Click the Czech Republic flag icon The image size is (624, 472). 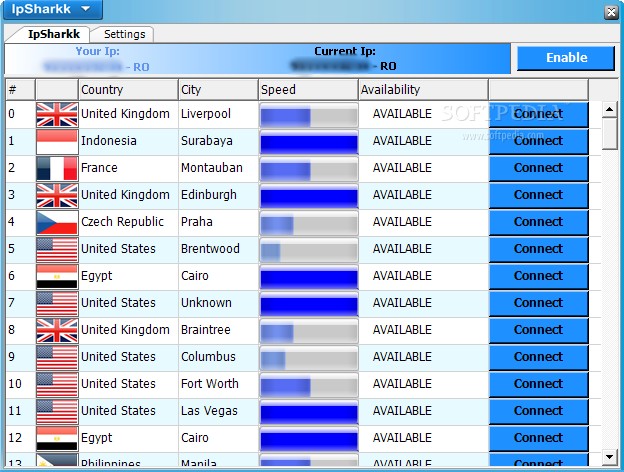pos(57,222)
